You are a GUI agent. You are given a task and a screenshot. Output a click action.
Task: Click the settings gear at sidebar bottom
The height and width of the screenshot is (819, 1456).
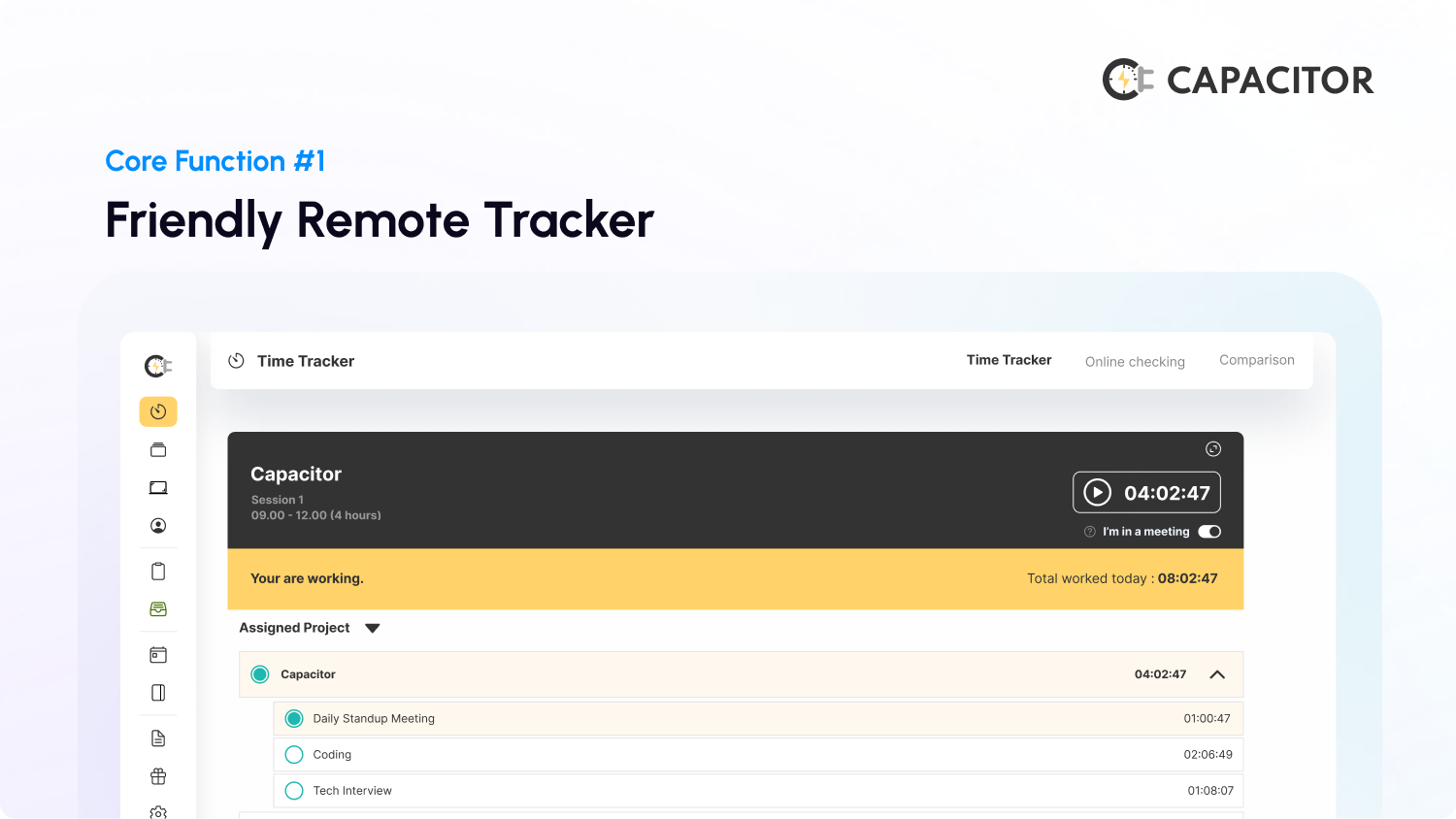(158, 813)
